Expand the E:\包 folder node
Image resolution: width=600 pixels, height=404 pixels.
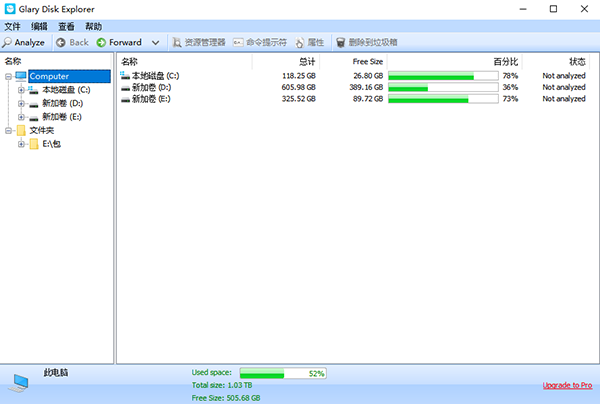click(21, 144)
